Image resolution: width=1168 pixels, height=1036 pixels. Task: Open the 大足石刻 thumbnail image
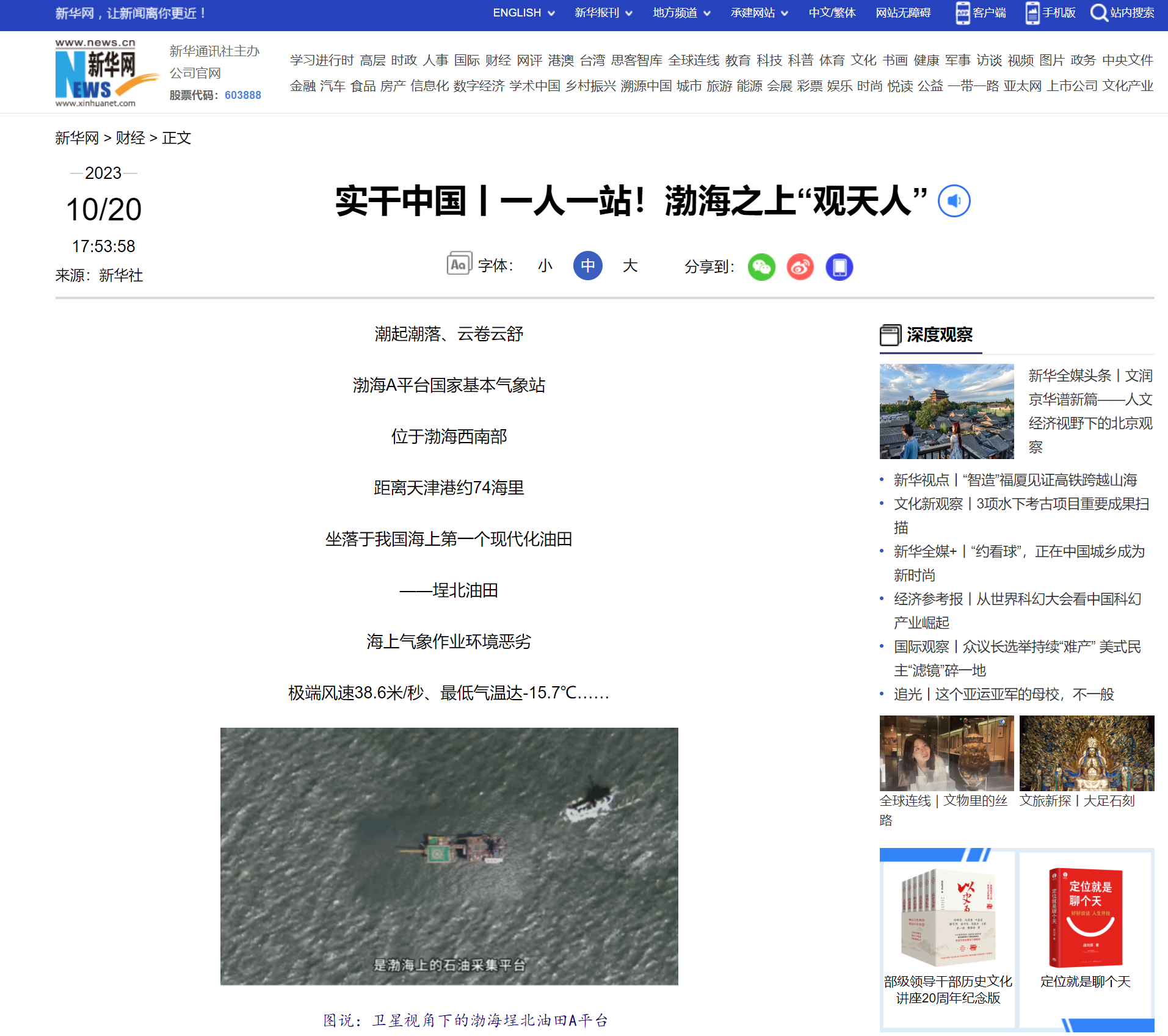click(1086, 753)
